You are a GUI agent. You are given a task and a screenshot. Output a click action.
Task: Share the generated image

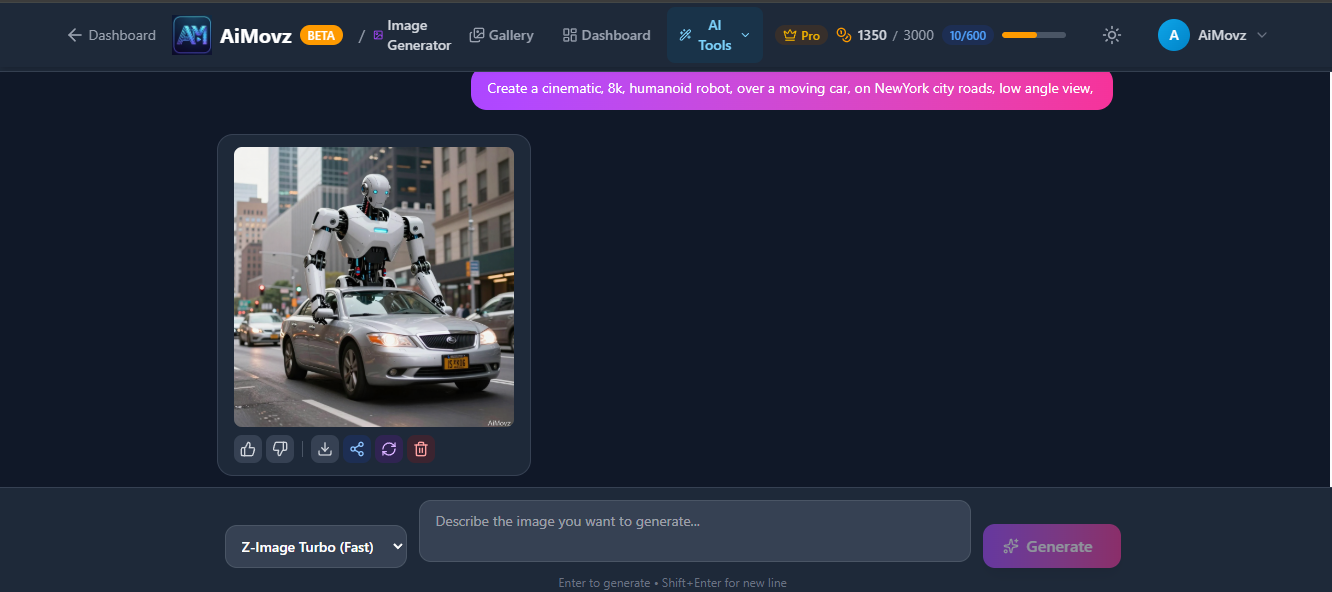[x=356, y=449]
